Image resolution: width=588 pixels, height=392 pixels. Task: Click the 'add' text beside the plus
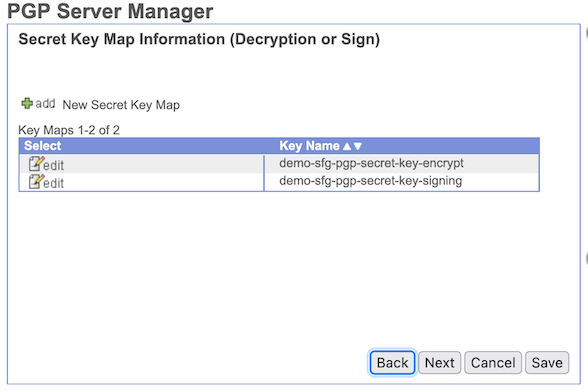[45, 104]
